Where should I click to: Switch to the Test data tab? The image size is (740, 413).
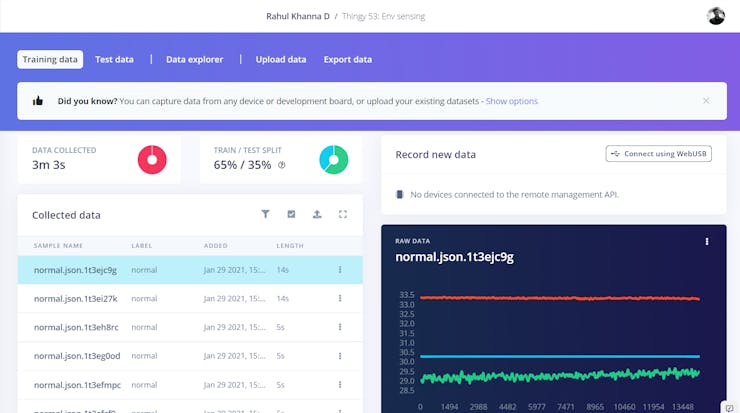pyautogui.click(x=114, y=59)
